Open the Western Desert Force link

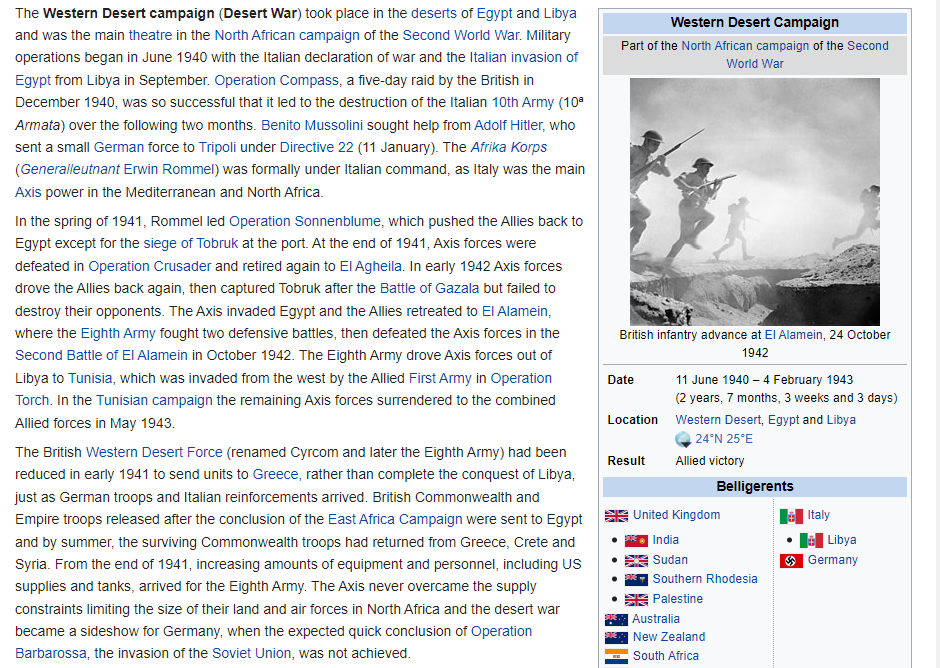point(154,453)
